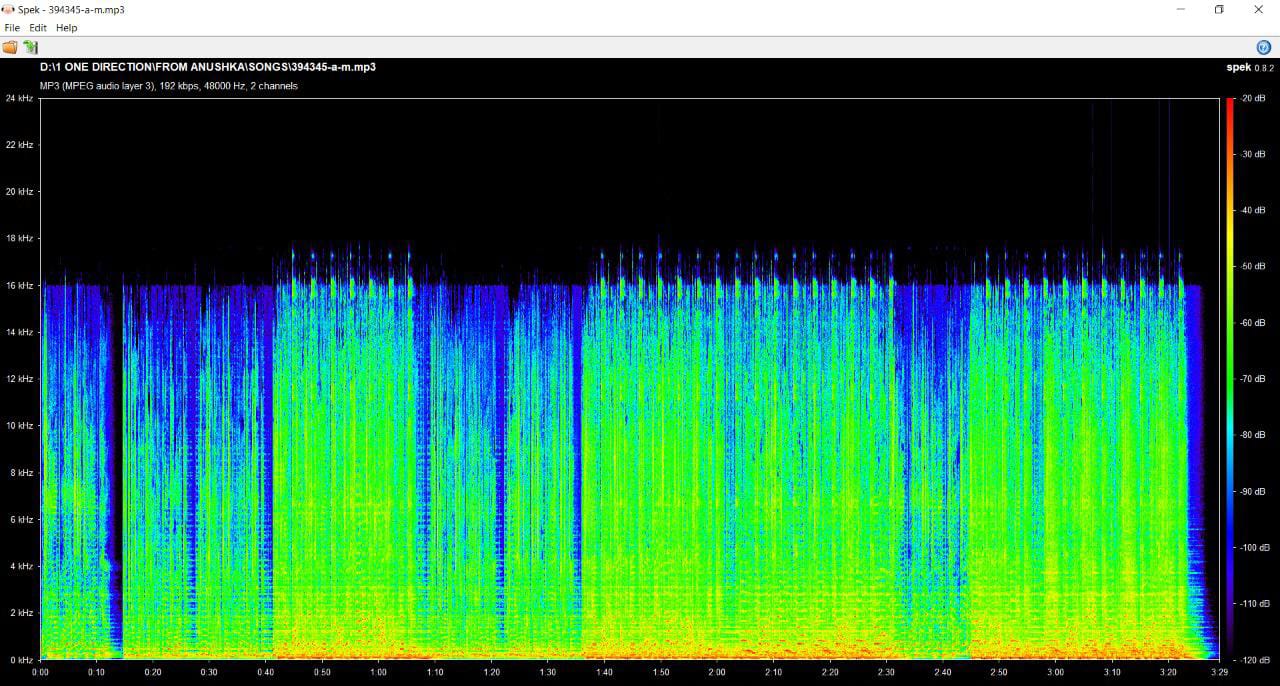Restore down the Spek window
This screenshot has width=1280, height=686.
[x=1218, y=9]
